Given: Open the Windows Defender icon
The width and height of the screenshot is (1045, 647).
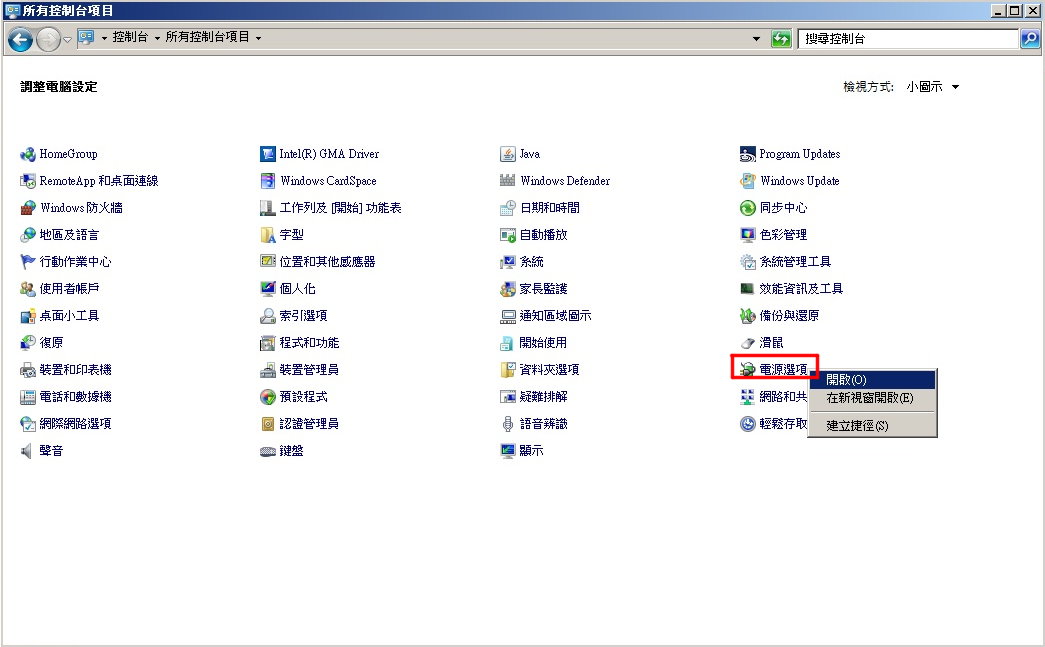Looking at the screenshot, I should click(507, 181).
